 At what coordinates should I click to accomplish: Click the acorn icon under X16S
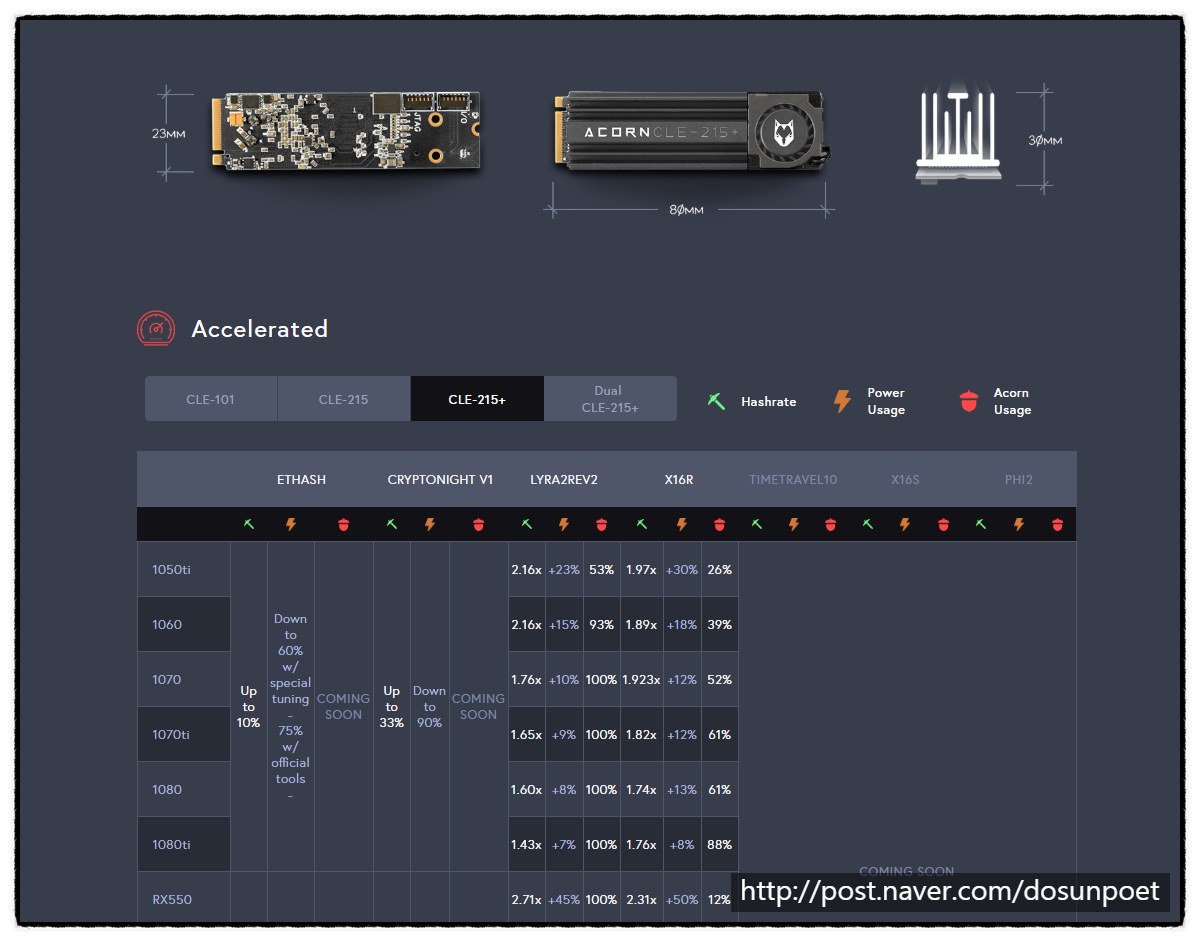pyautogui.click(x=943, y=524)
